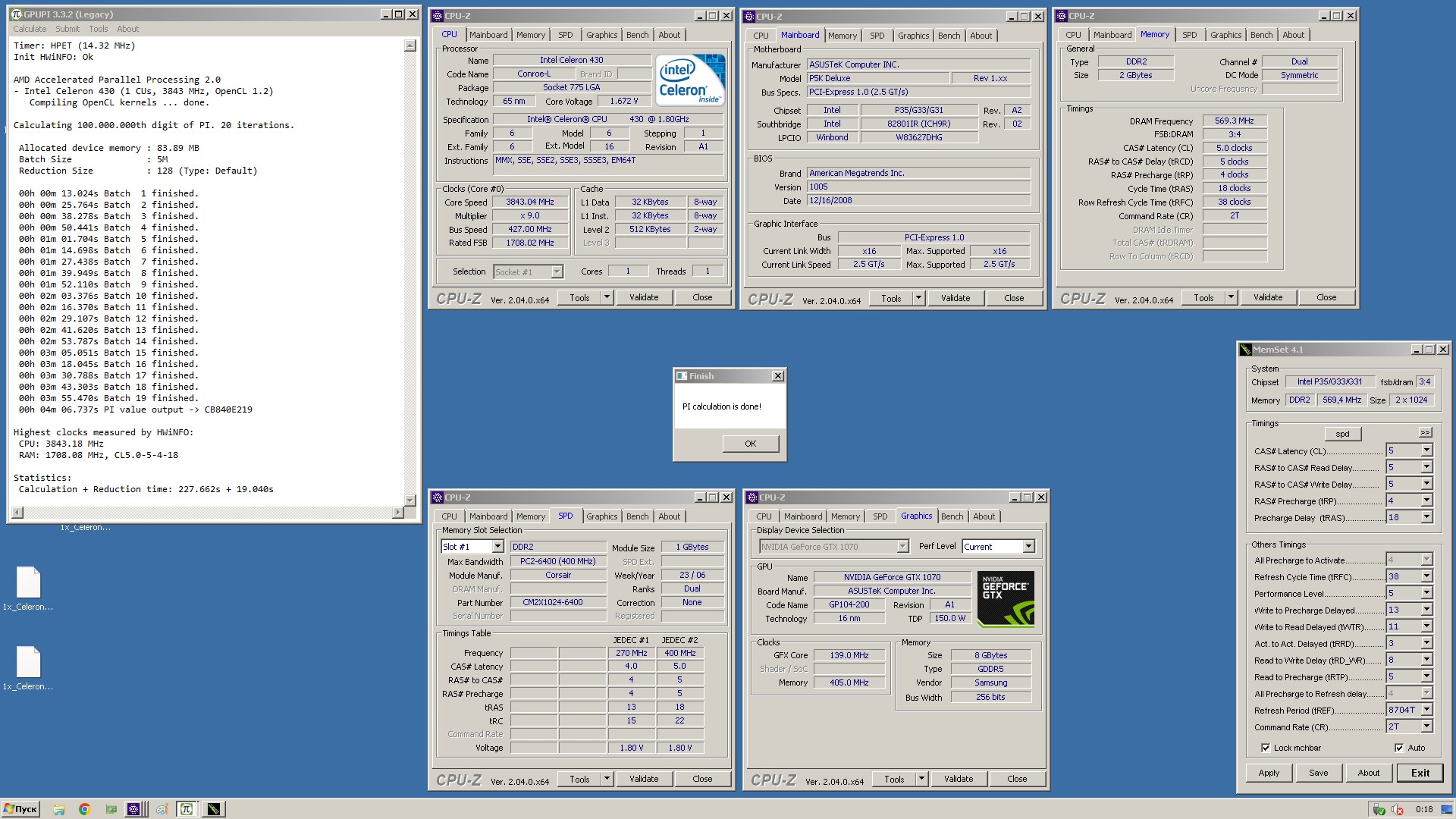Switch to Memory tab in CPU-Z SPD window

click(x=531, y=516)
